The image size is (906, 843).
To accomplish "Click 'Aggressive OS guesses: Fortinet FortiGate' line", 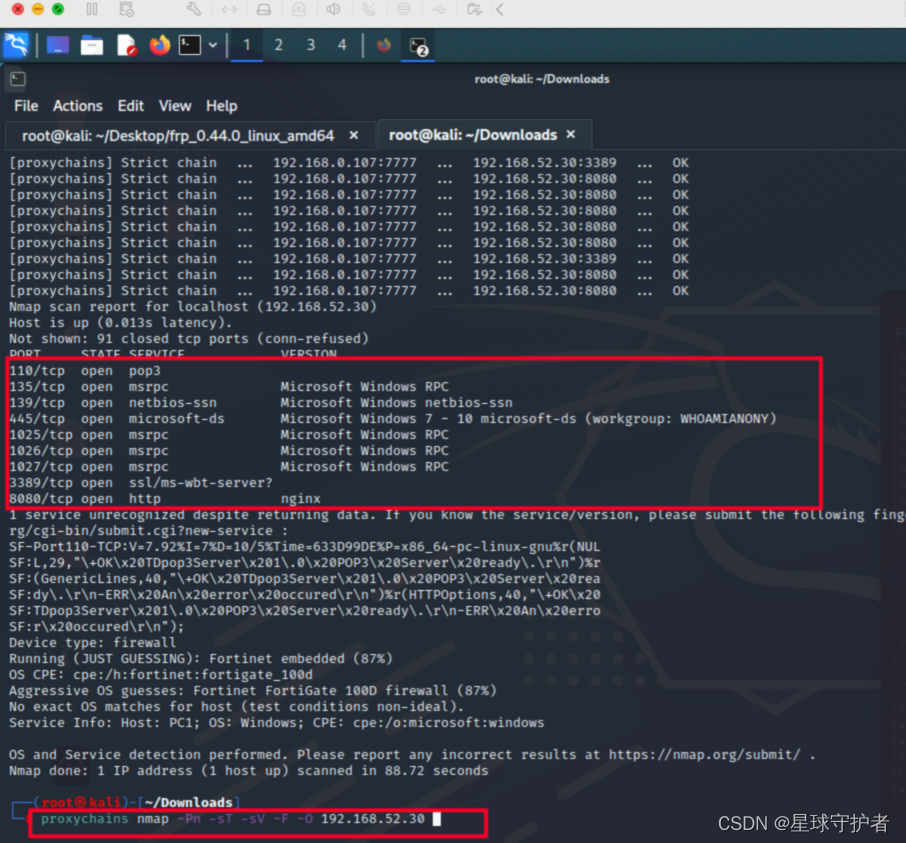I will [253, 690].
